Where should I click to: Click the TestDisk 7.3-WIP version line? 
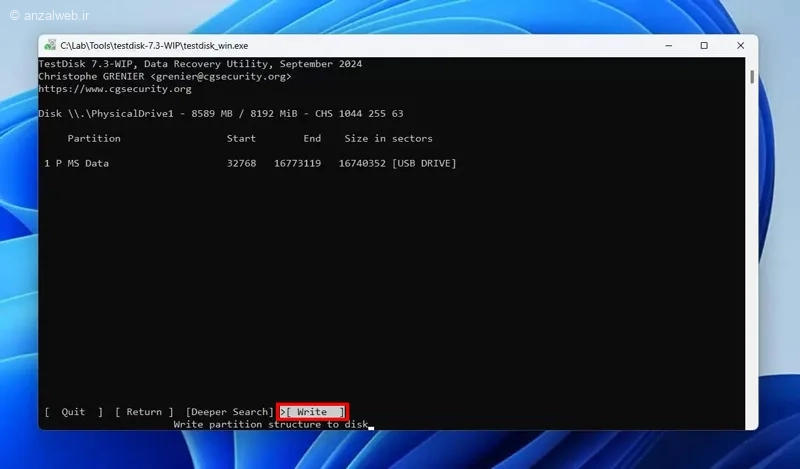point(200,64)
